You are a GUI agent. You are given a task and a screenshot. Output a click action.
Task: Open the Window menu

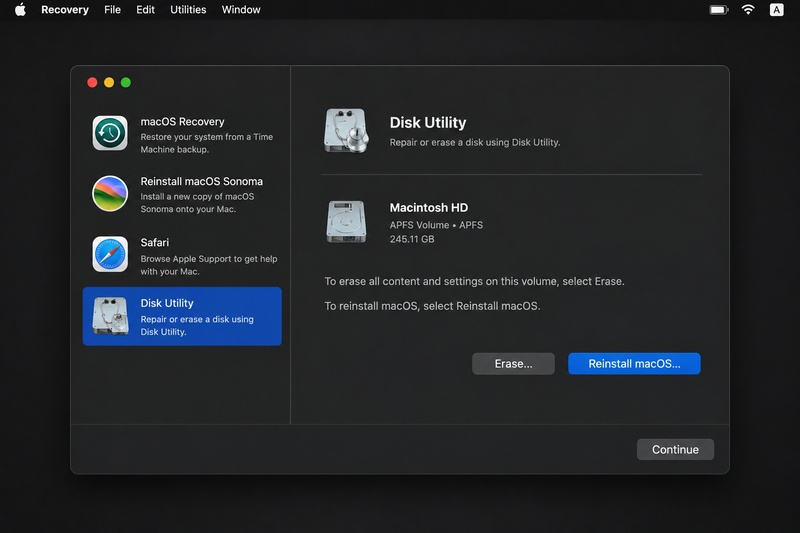[241, 10]
